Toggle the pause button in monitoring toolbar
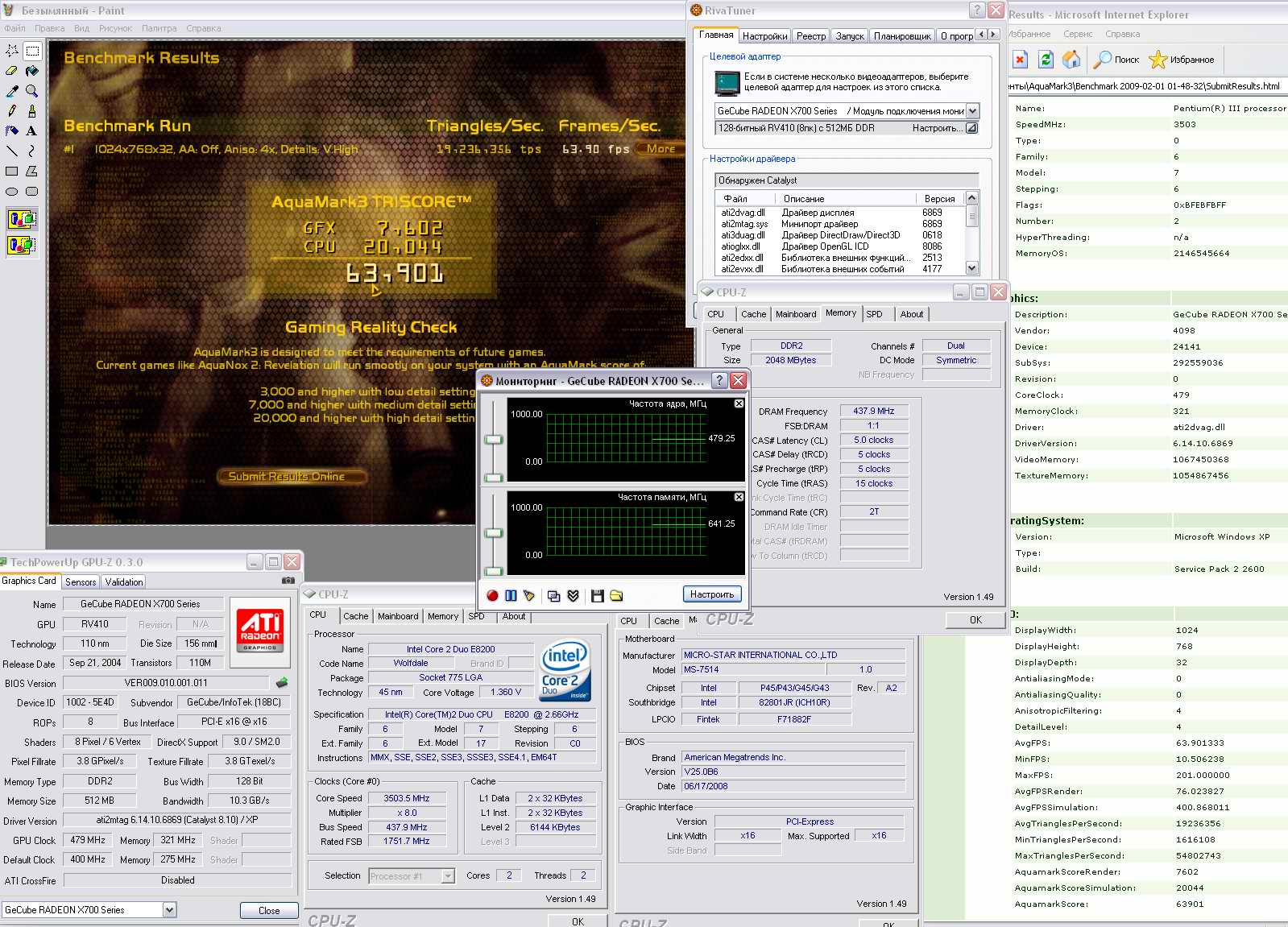This screenshot has height=927, width=1288. 511,595
